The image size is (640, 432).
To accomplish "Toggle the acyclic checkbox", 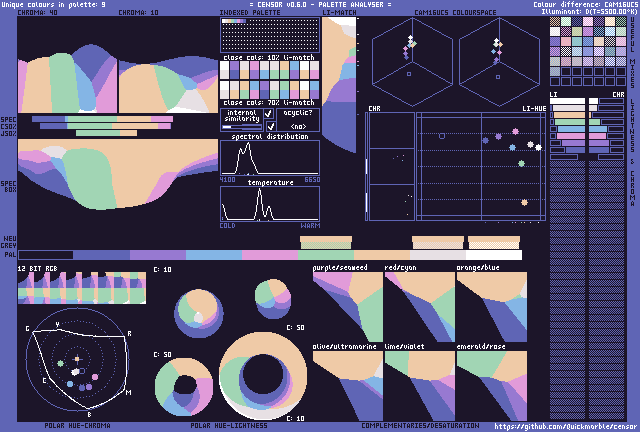I will coord(269,127).
